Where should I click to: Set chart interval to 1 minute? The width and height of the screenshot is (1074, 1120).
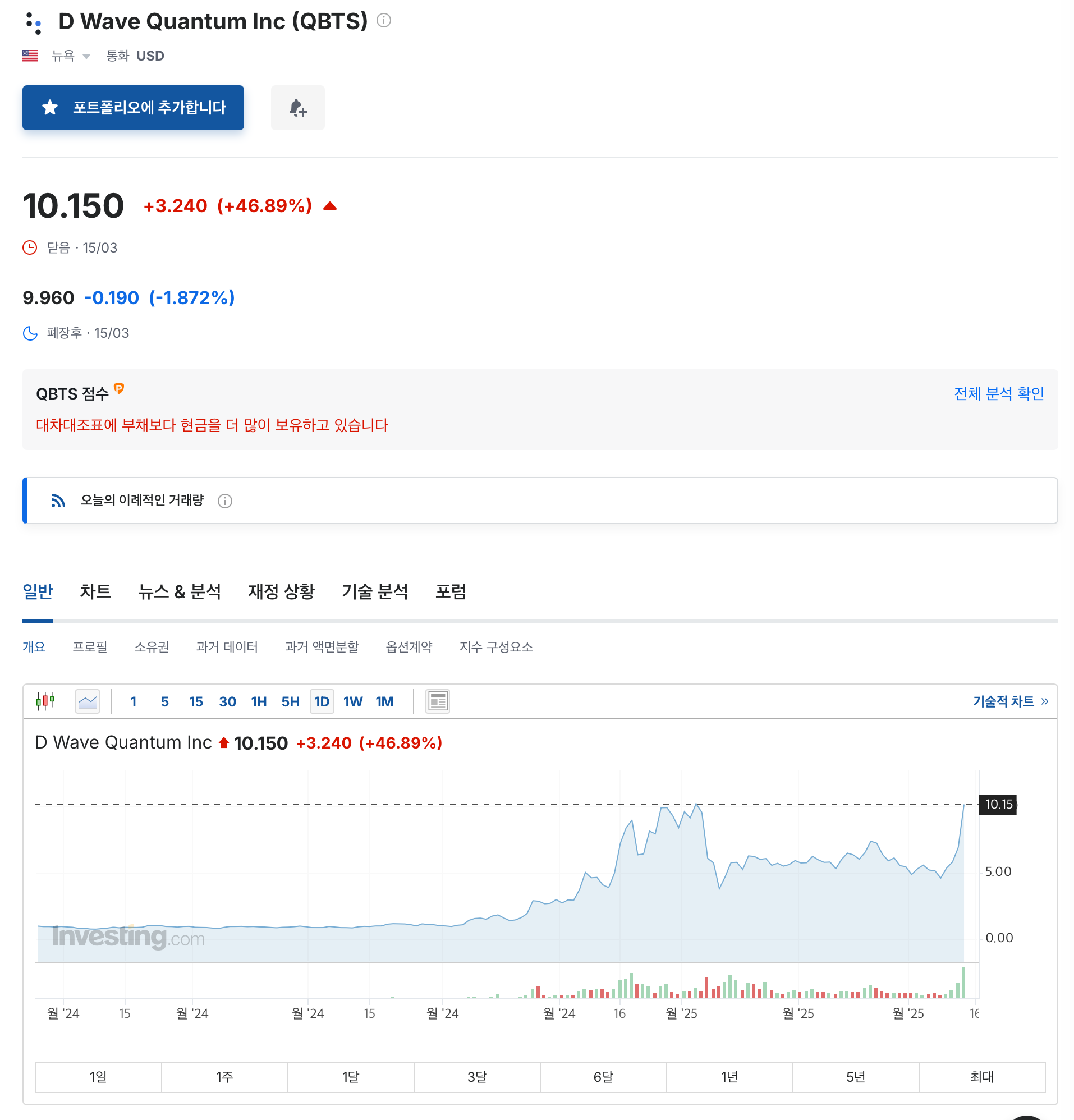tap(133, 702)
